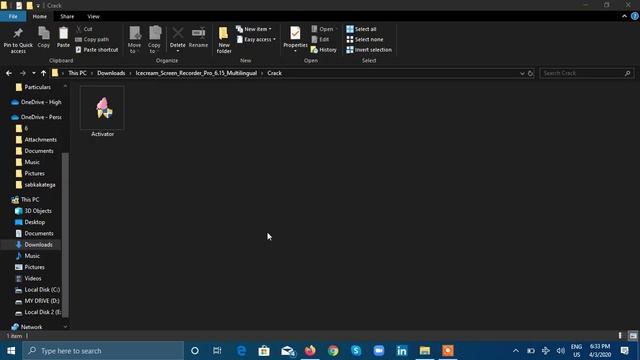
Task: Click Copy path in ribbon
Action: tap(92, 39)
